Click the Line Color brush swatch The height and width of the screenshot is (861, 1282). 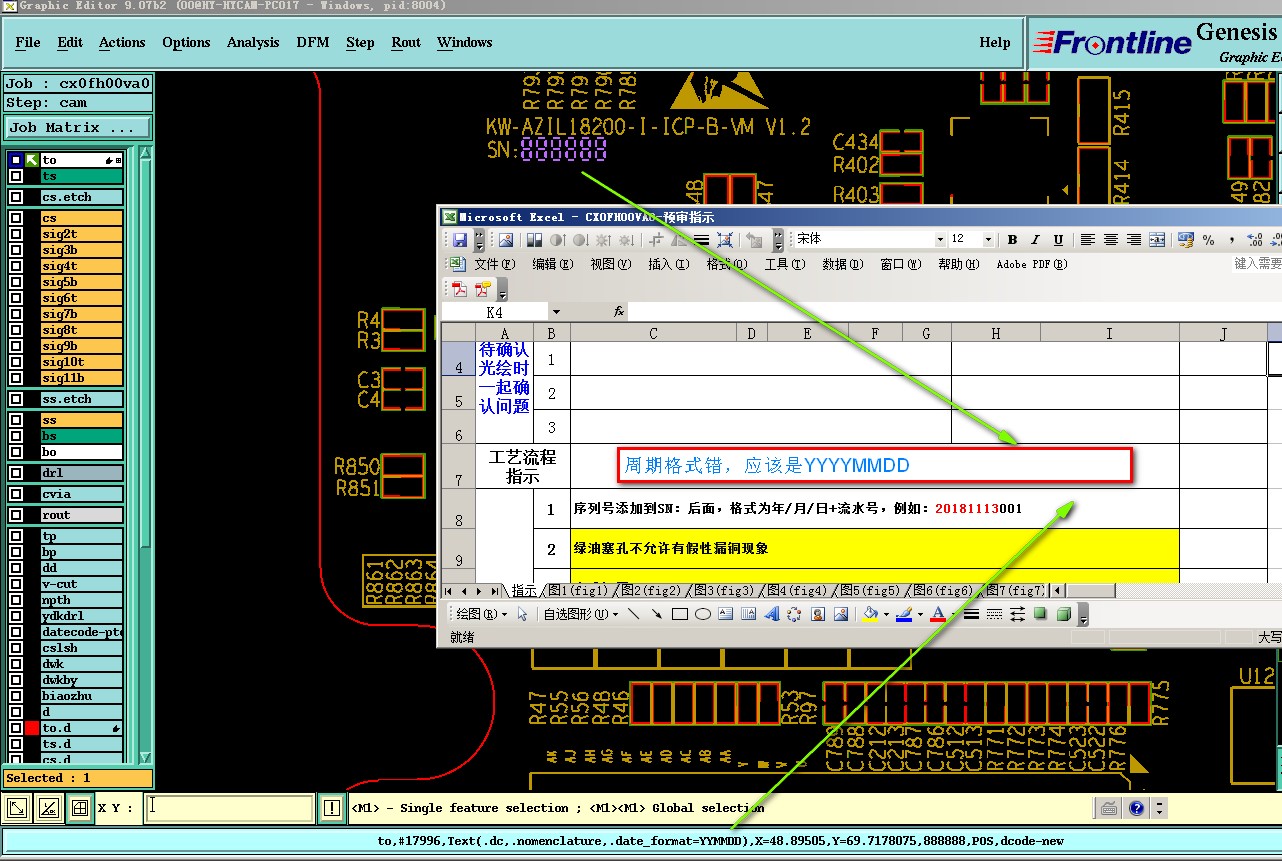click(904, 614)
